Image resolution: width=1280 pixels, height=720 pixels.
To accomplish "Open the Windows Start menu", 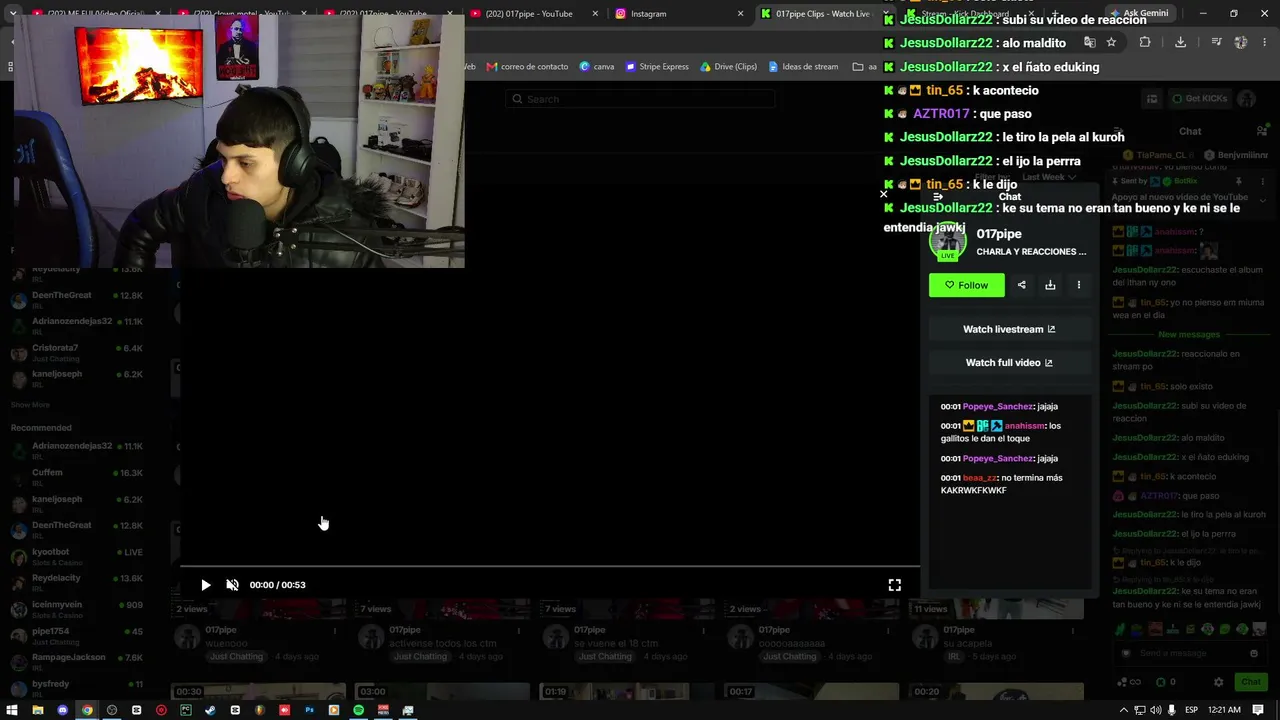I will click(x=13, y=710).
